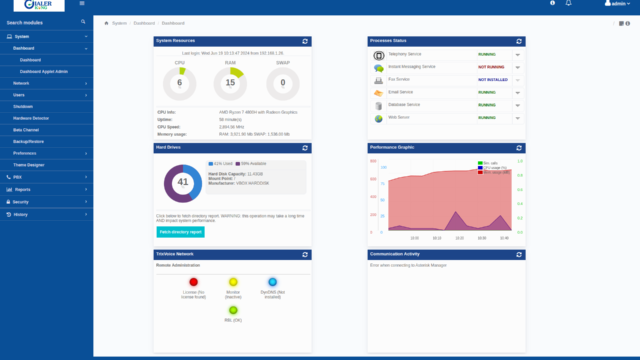
Task: Open Backup/Restore in sidebar
Action: tap(47, 142)
